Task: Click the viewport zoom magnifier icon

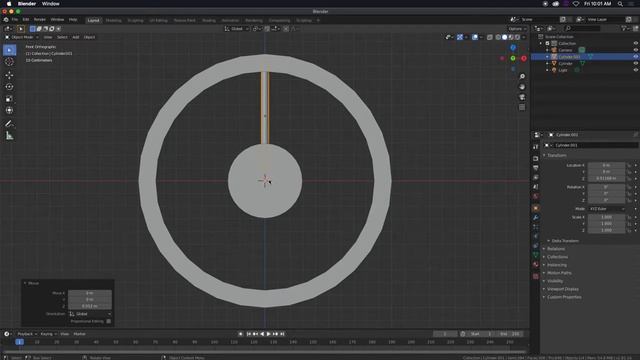Action: pos(522,76)
